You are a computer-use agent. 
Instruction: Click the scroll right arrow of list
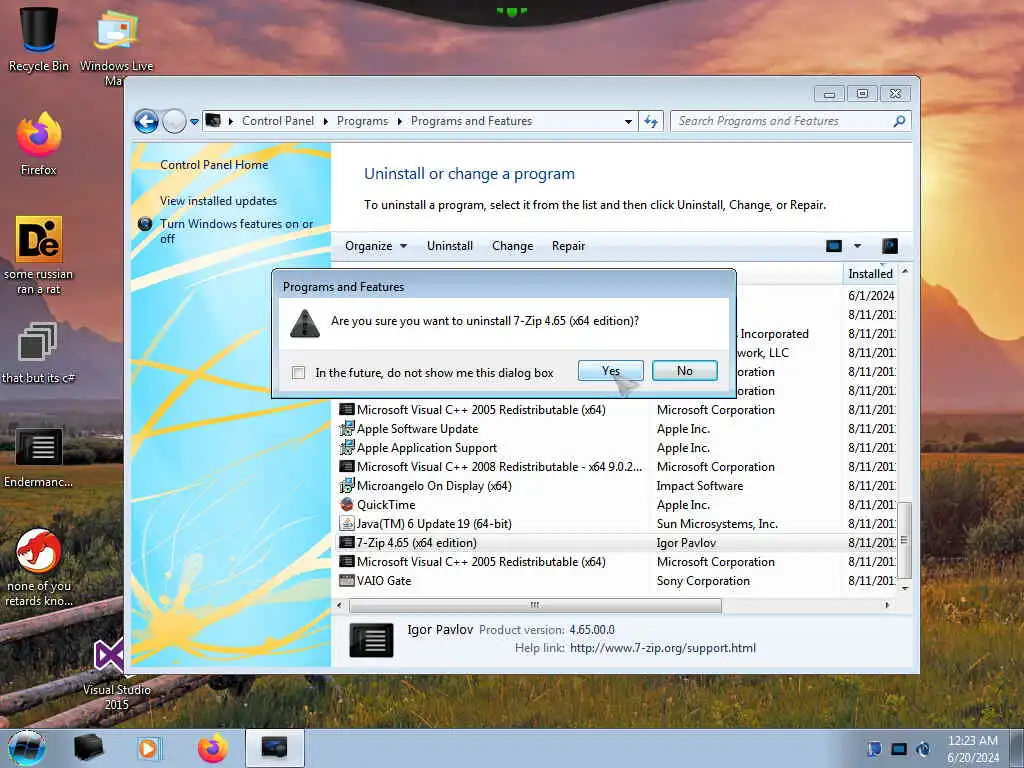tap(887, 605)
